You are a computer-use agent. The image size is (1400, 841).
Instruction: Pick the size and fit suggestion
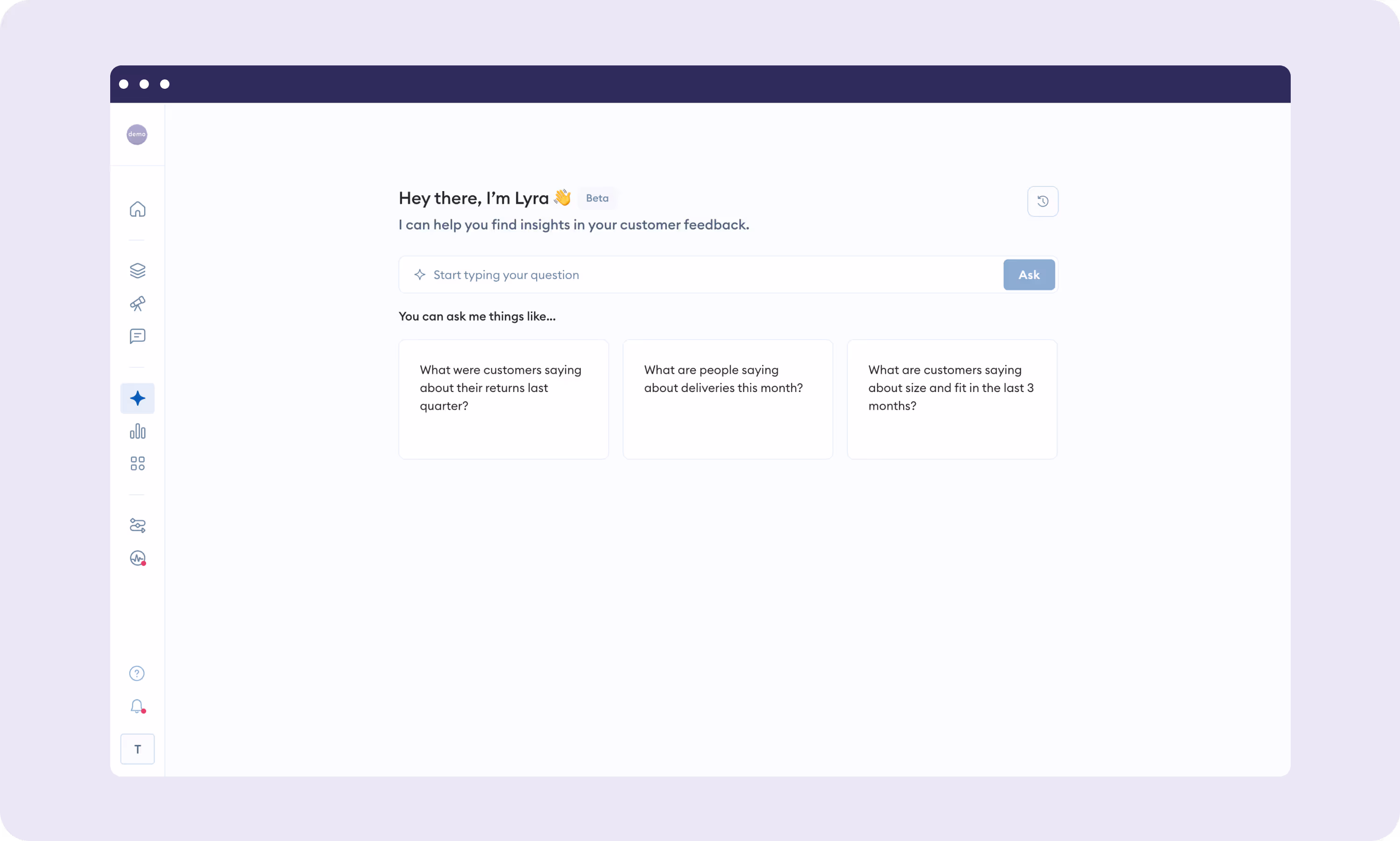tap(951, 399)
